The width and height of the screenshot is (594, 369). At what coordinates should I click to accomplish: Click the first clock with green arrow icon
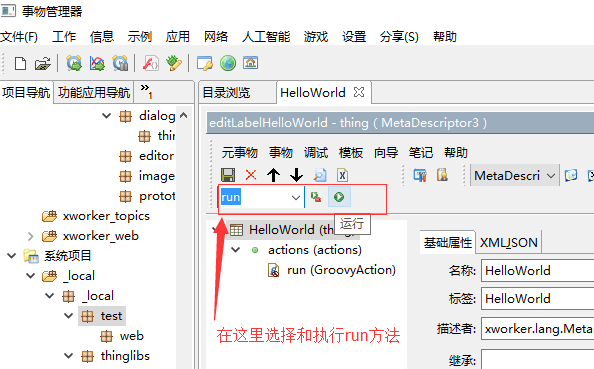tap(74, 63)
